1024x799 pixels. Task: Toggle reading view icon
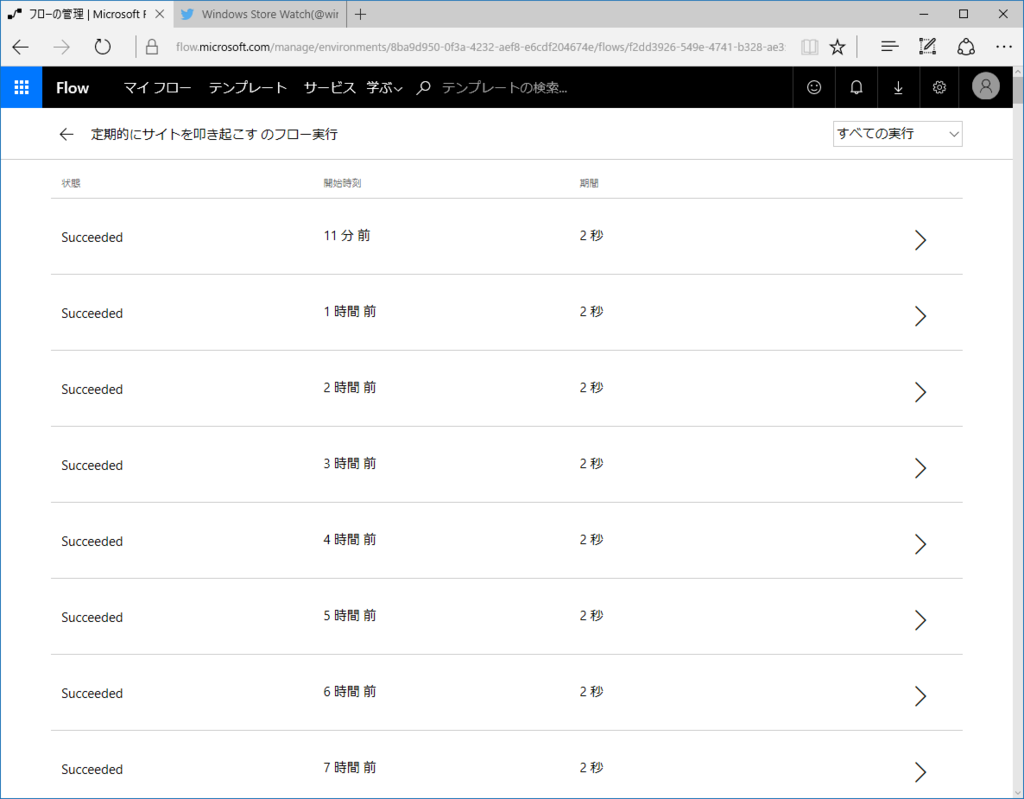point(810,47)
